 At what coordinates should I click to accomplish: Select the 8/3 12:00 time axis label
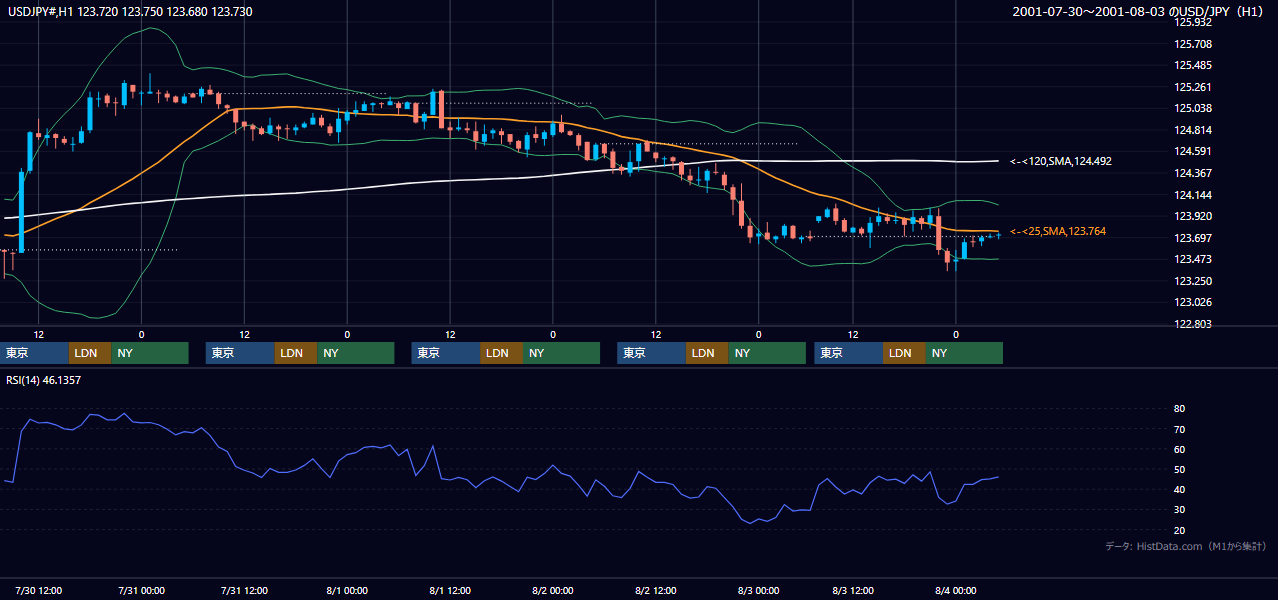point(853,590)
